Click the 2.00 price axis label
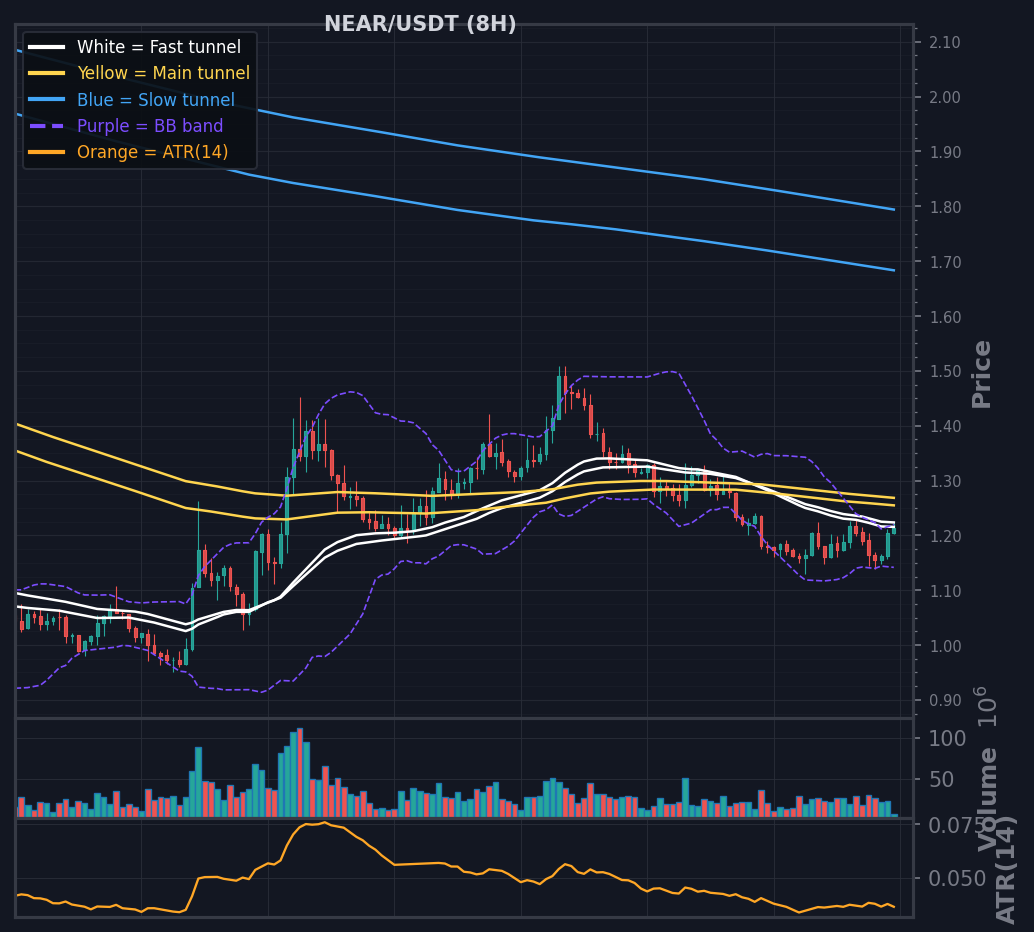The height and width of the screenshot is (932, 1034). [x=944, y=97]
